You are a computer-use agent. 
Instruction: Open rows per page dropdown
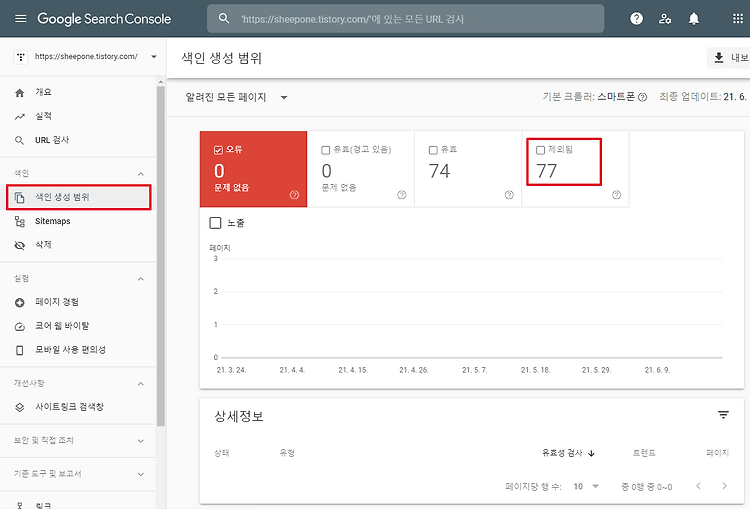586,487
